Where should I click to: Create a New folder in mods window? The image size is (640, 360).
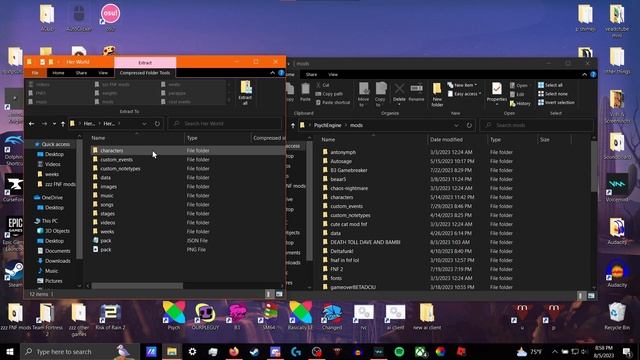(437, 95)
